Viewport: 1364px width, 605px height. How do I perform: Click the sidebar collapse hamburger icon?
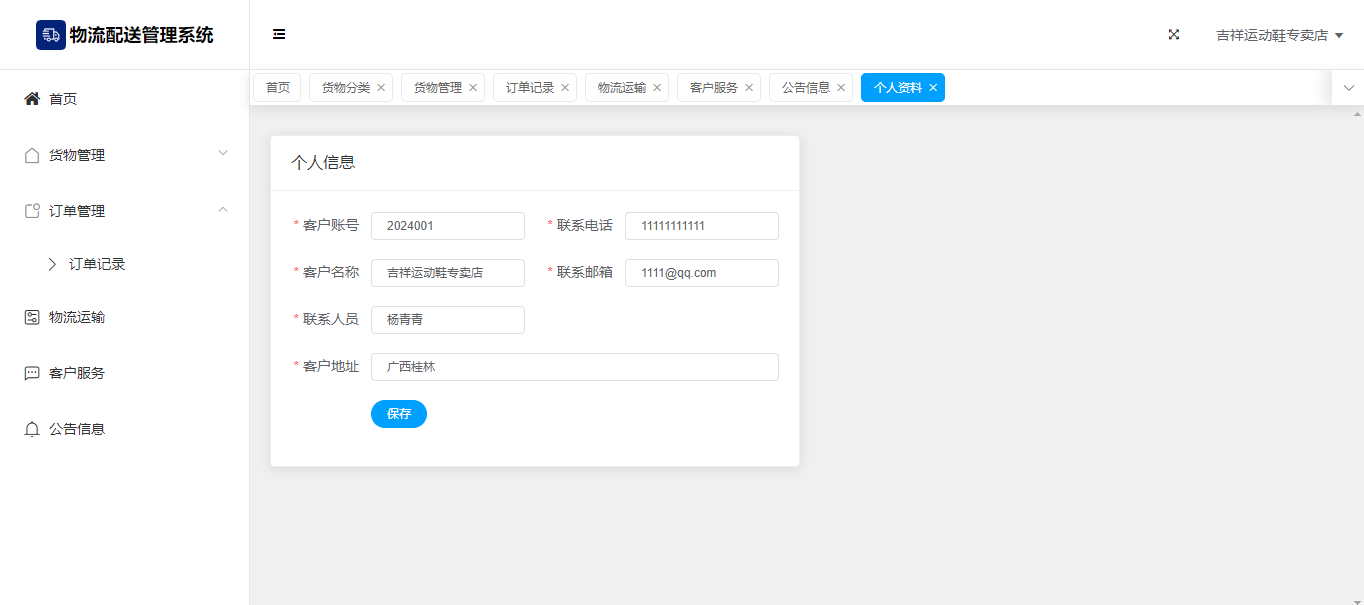tap(279, 34)
